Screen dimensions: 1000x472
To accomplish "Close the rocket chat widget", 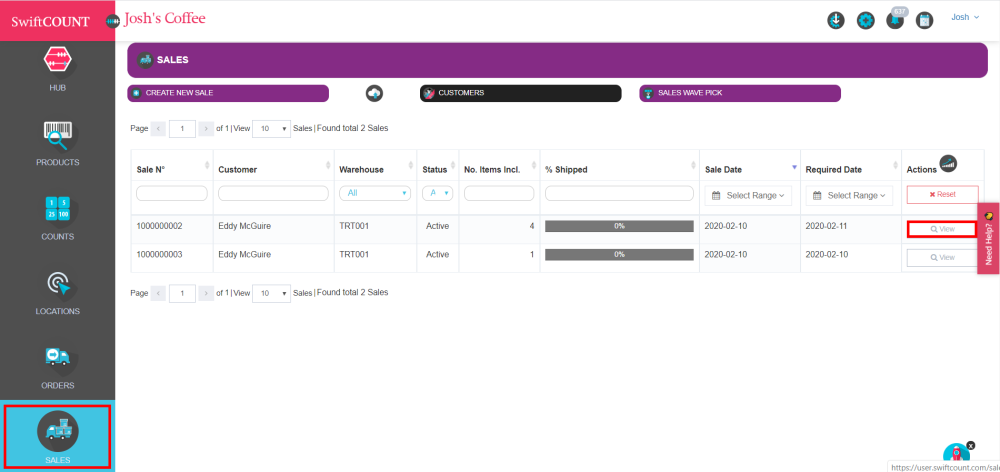I will (x=971, y=445).
